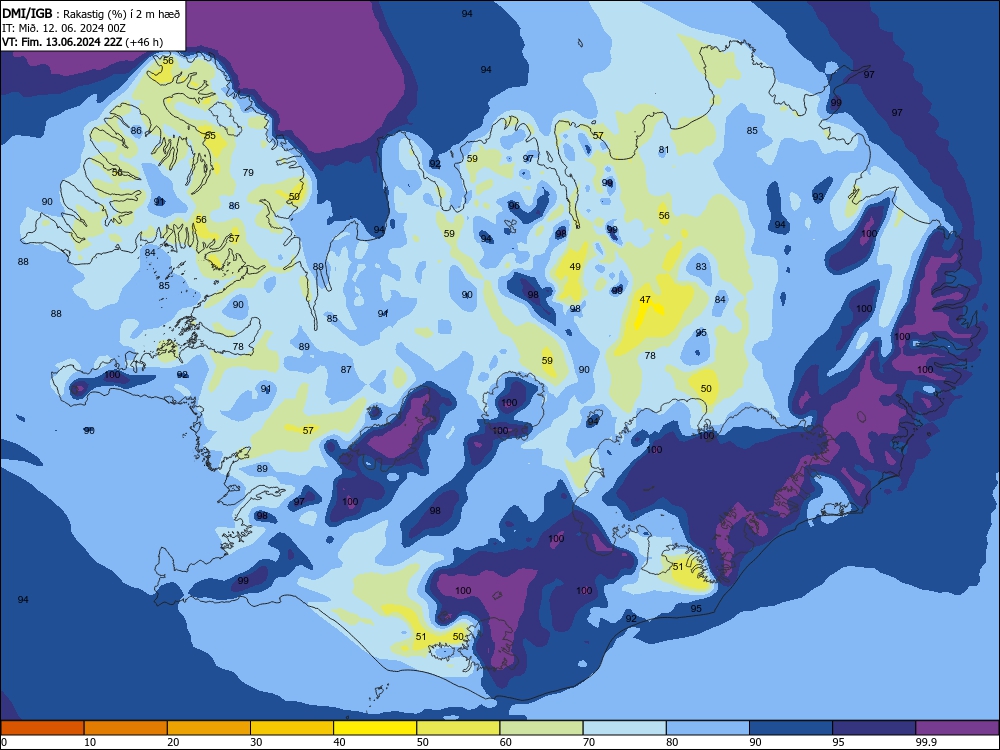The image size is (1000, 750).
Task: Click the '95' legend scale label
Action: click(x=839, y=742)
